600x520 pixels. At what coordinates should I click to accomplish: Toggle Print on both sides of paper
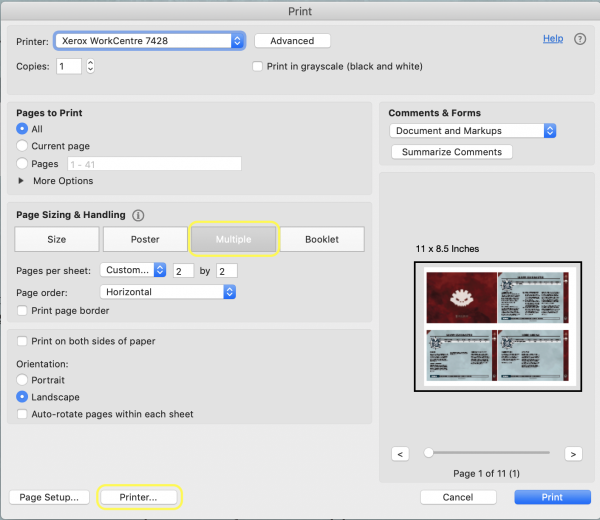(23, 341)
